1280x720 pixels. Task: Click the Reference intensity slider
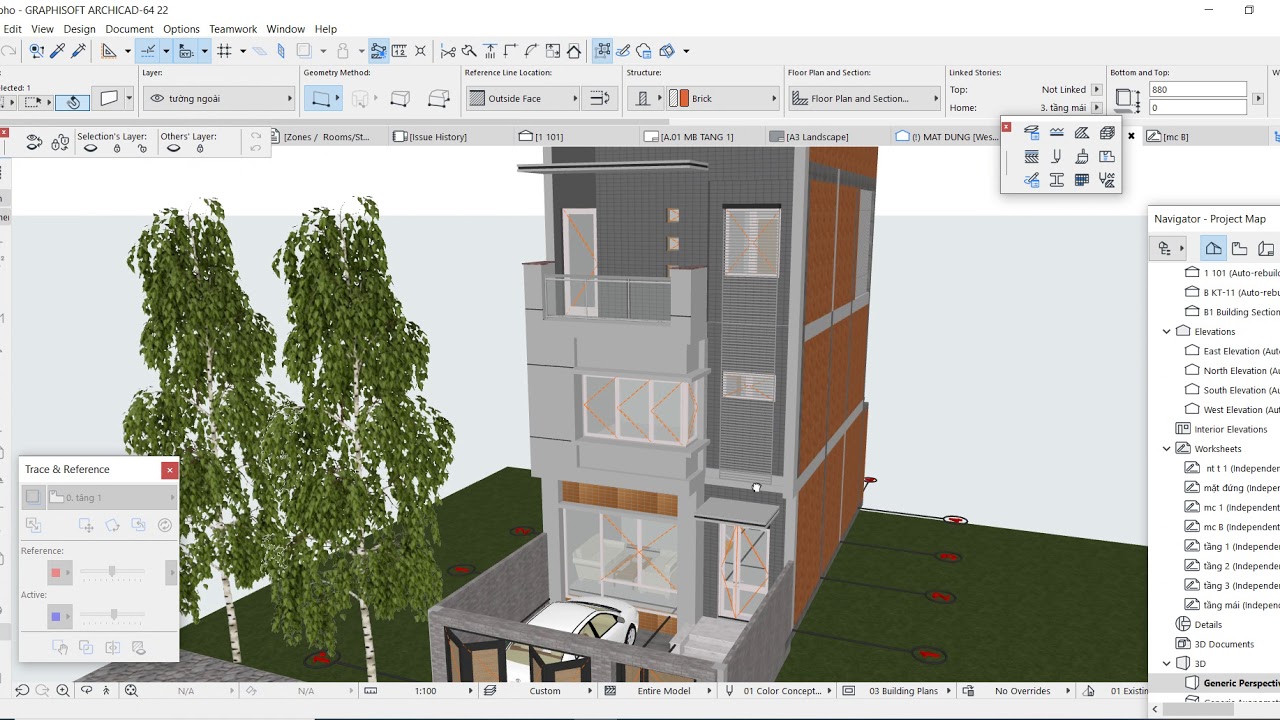click(112, 572)
